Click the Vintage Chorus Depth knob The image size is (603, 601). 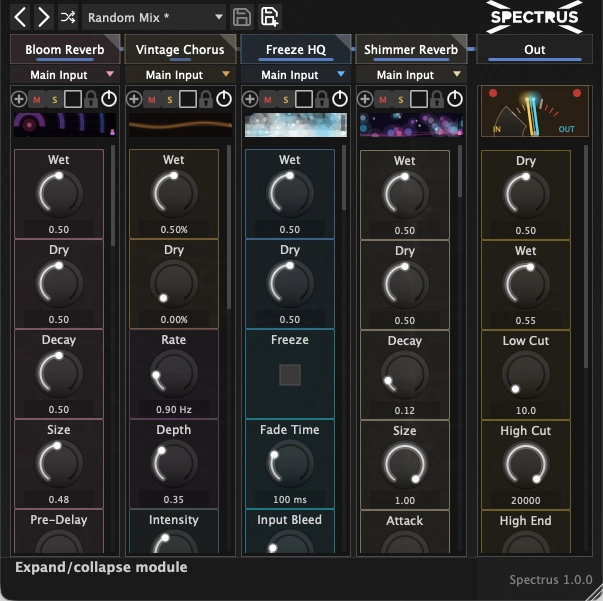[x=174, y=463]
